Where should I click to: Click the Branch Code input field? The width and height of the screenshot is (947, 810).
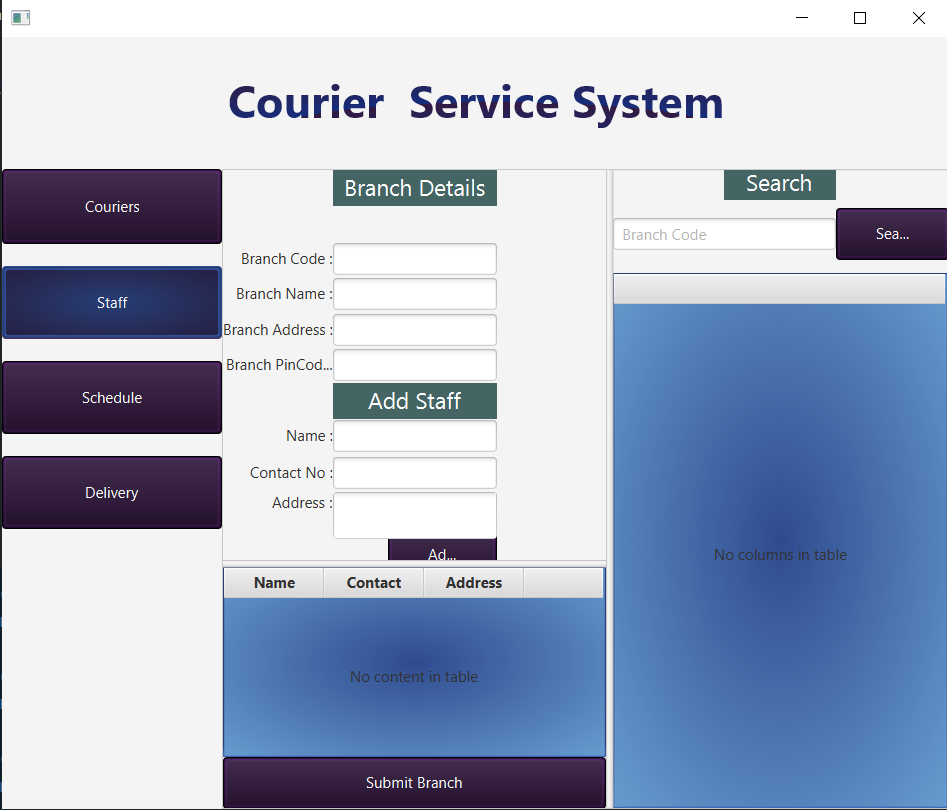pyautogui.click(x=414, y=259)
